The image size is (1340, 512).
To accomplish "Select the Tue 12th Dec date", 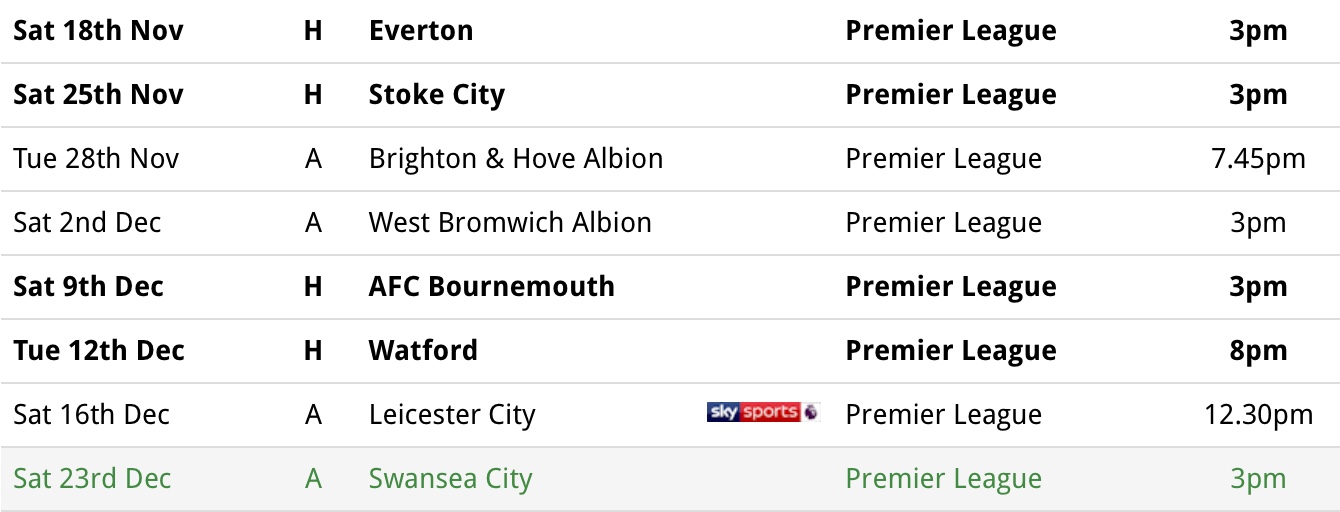I will 99,351.
